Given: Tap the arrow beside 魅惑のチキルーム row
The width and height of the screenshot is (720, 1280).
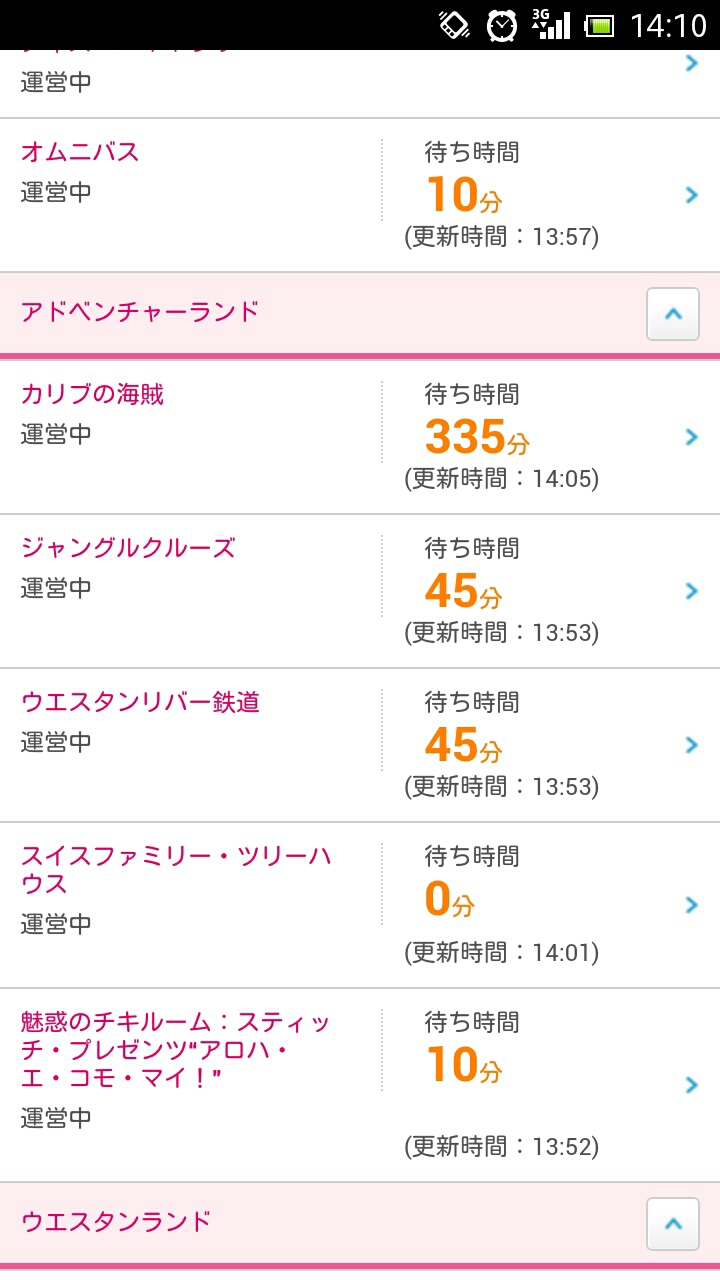Looking at the screenshot, I should [691, 1085].
